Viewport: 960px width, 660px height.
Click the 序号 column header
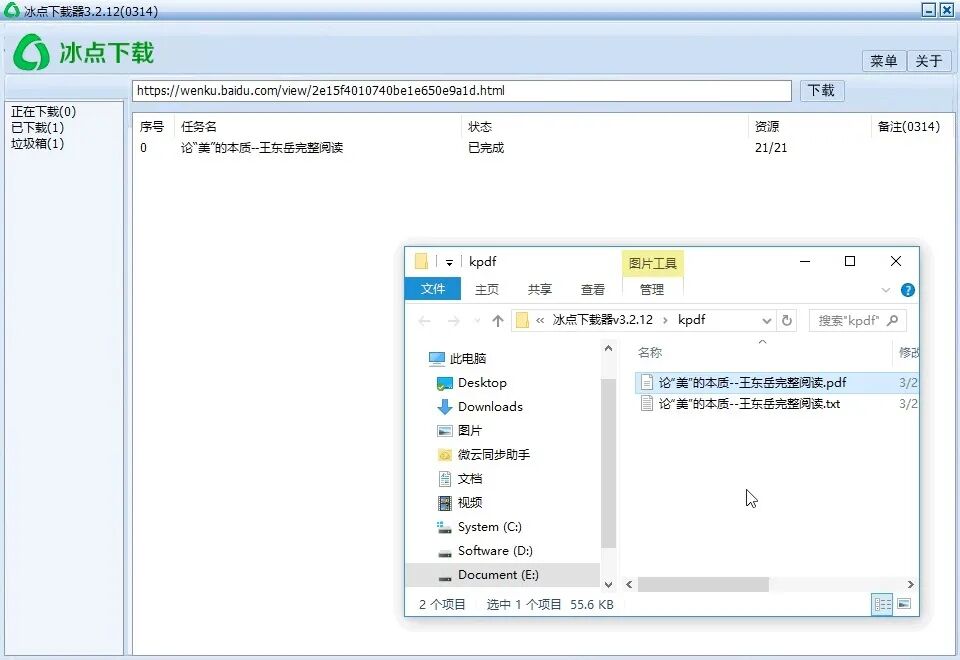(x=152, y=127)
